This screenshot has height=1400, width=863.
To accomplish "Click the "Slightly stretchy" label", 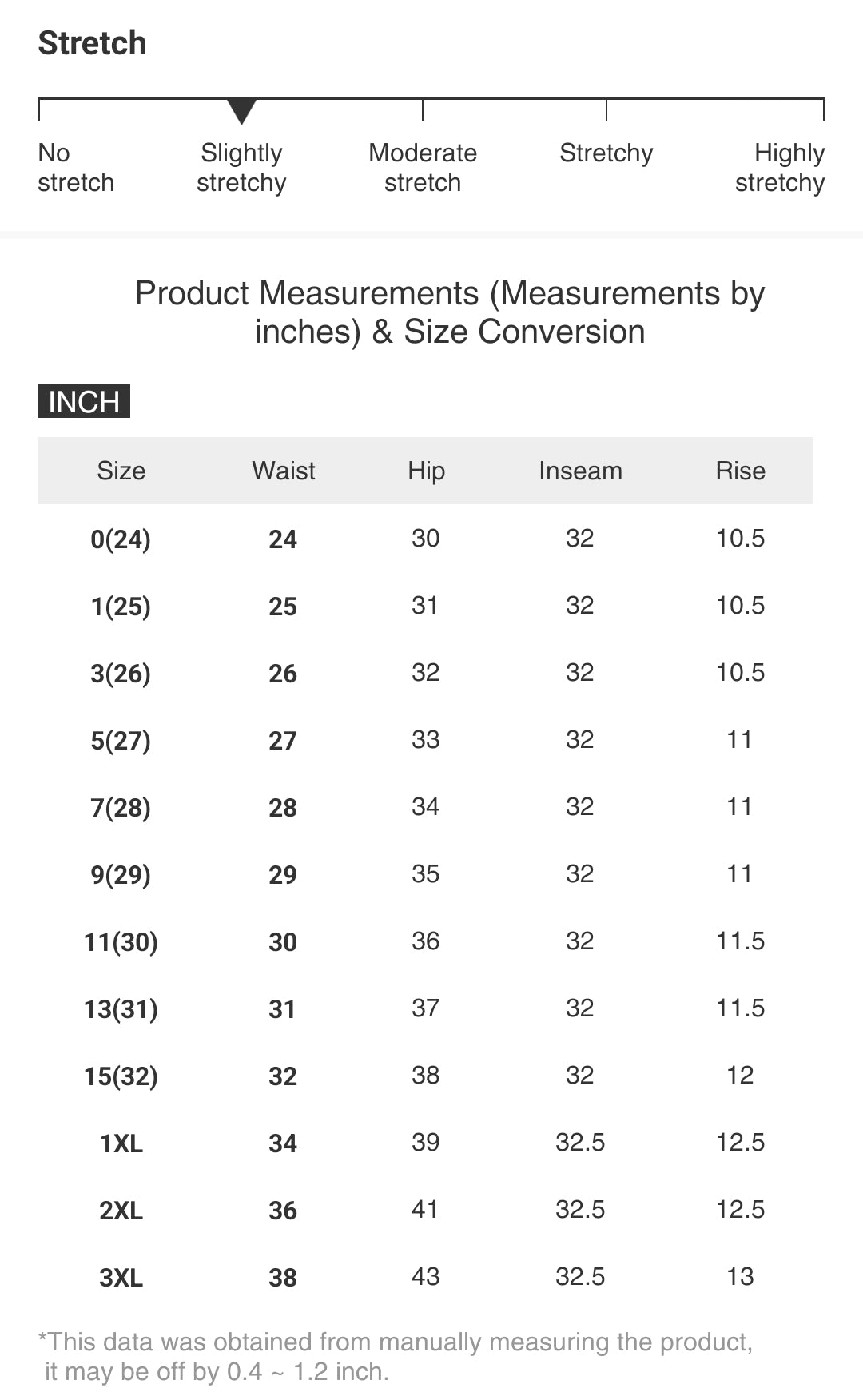I will click(x=241, y=168).
